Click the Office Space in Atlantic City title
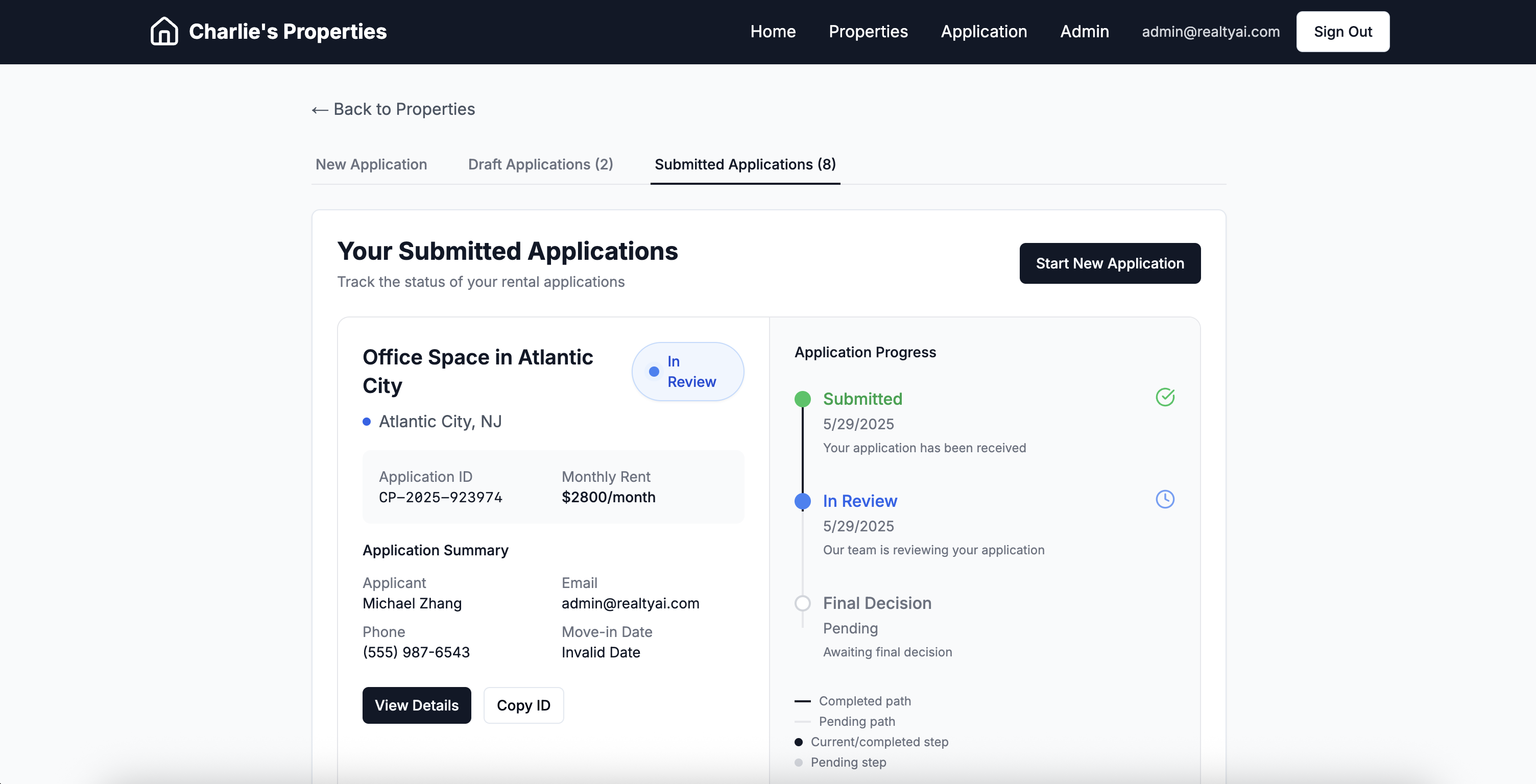This screenshot has height=784, width=1536. tap(477, 372)
